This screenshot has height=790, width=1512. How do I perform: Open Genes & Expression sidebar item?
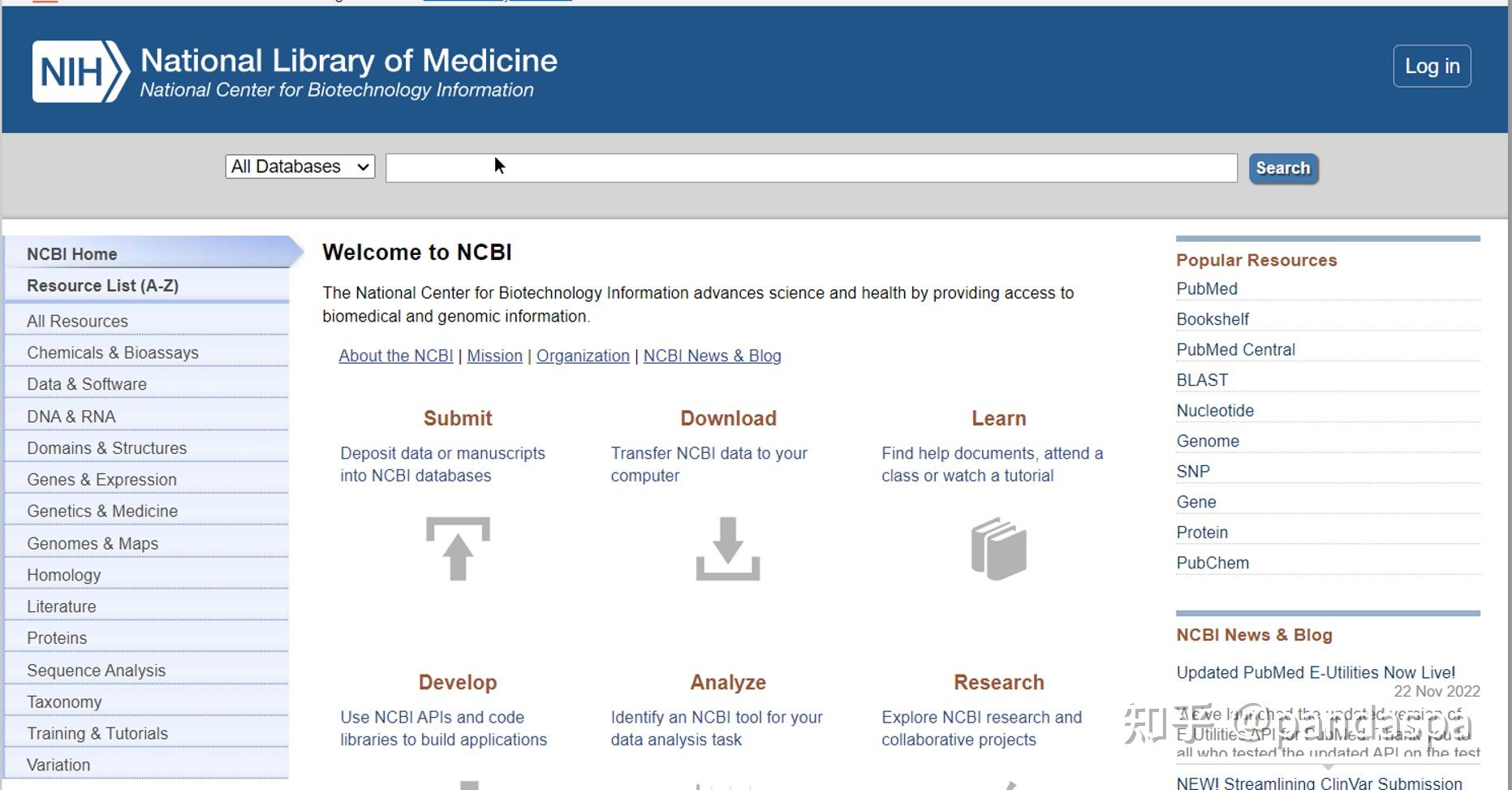click(101, 480)
